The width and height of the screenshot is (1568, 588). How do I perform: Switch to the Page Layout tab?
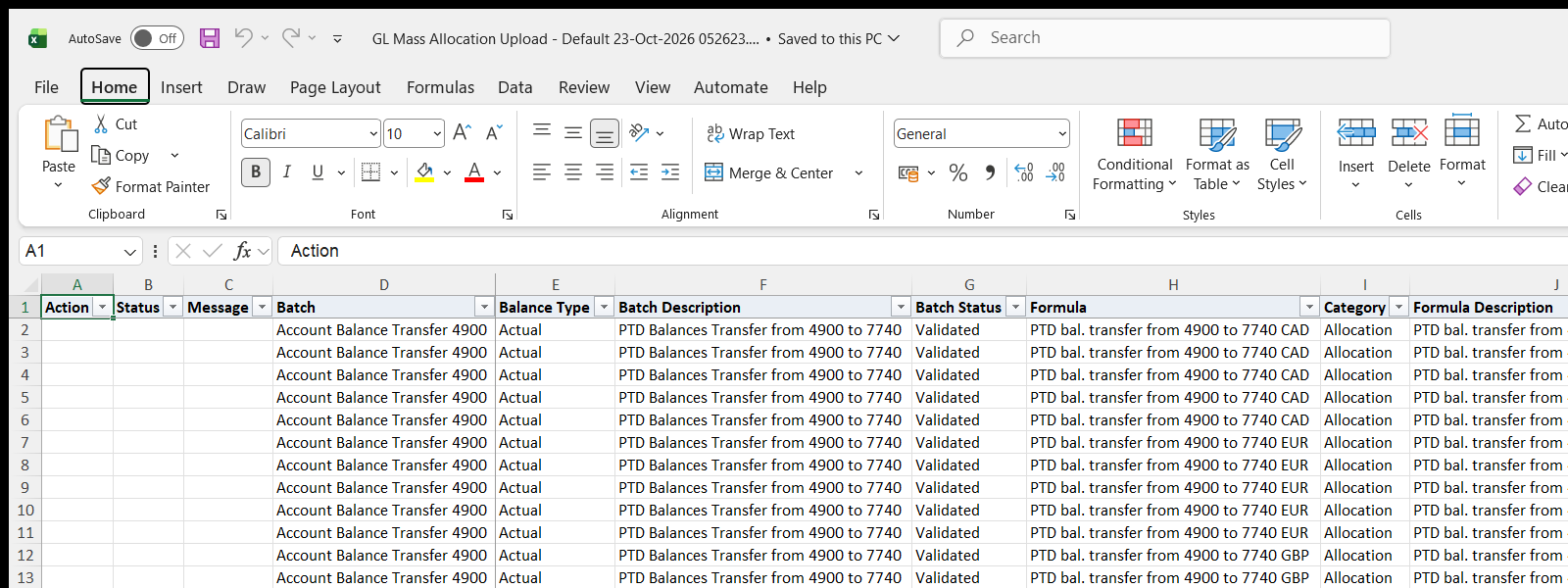tap(335, 87)
